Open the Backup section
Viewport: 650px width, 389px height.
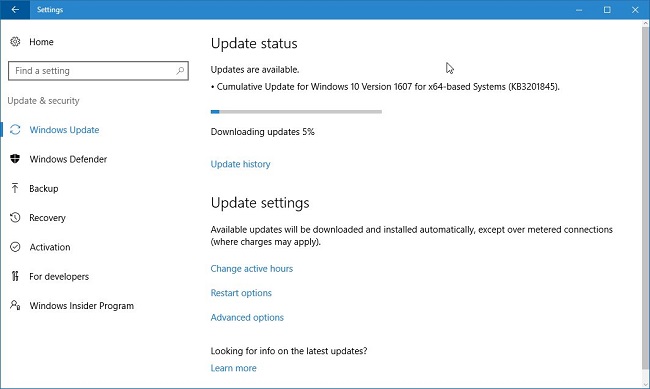click(x=44, y=189)
